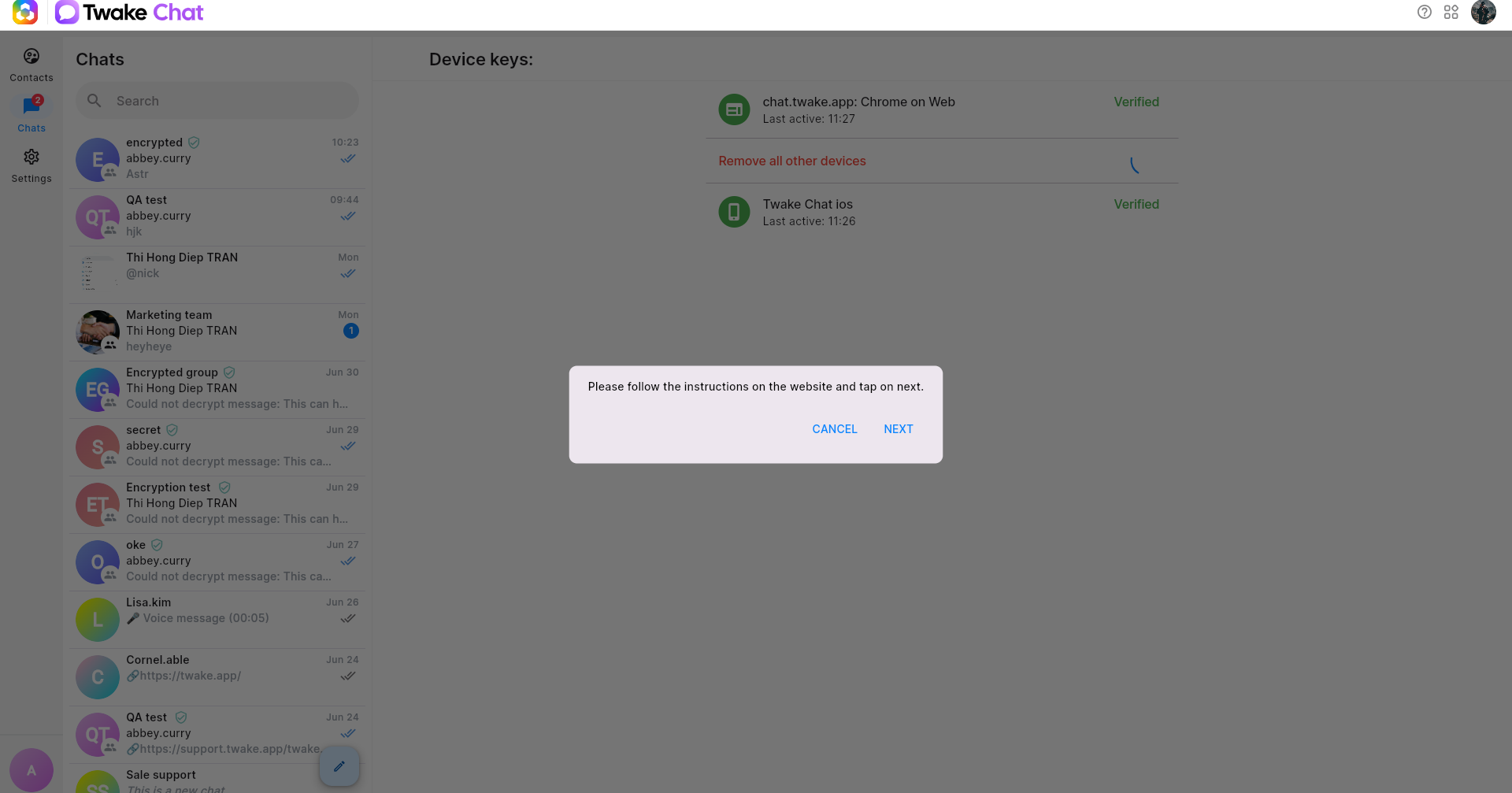The image size is (1512, 793).
Task: Click the Chats heading
Action: coord(100,60)
